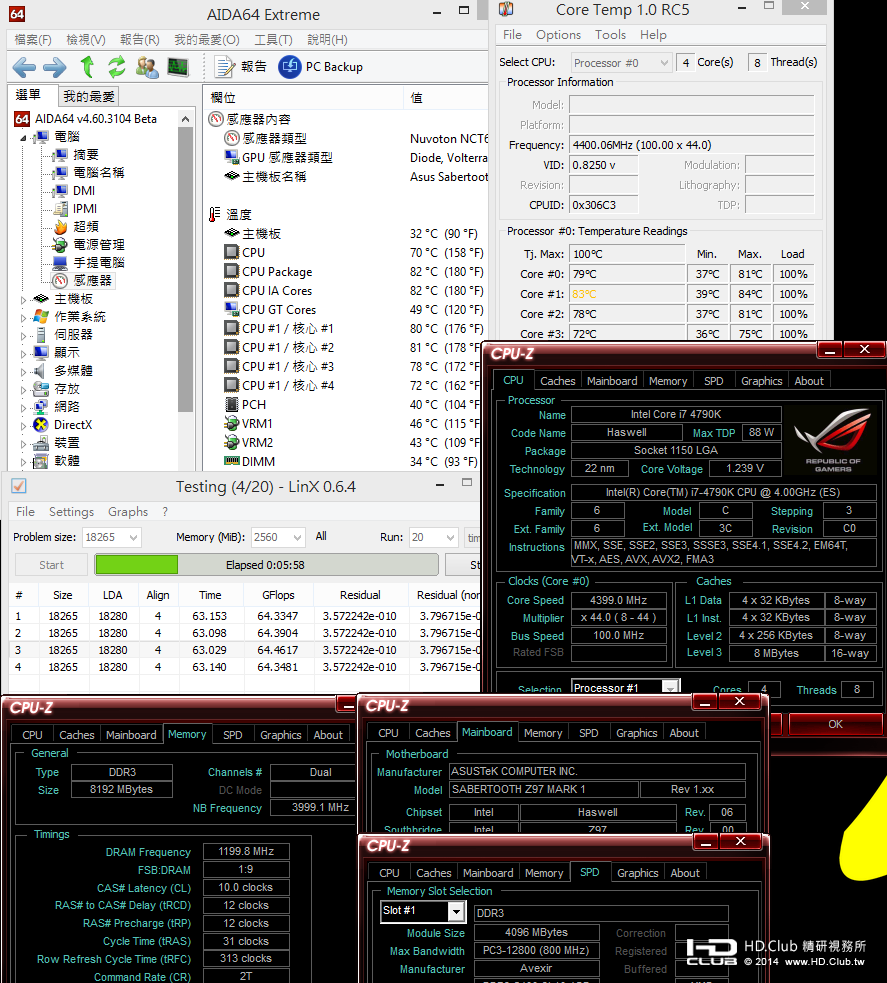
Task: Click the green monitor icon in AIDA64 toolbar
Action: point(177,67)
